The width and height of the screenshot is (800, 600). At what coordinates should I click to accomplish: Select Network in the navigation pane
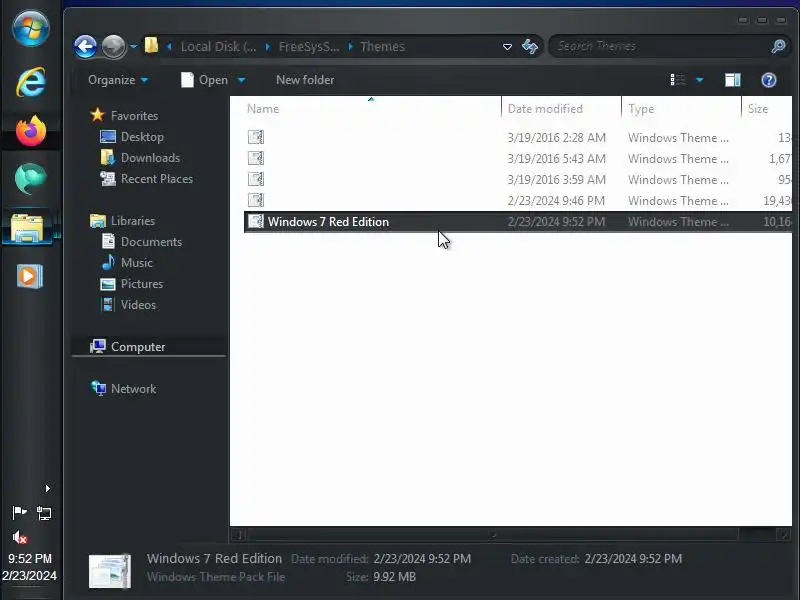[x=123, y=389]
